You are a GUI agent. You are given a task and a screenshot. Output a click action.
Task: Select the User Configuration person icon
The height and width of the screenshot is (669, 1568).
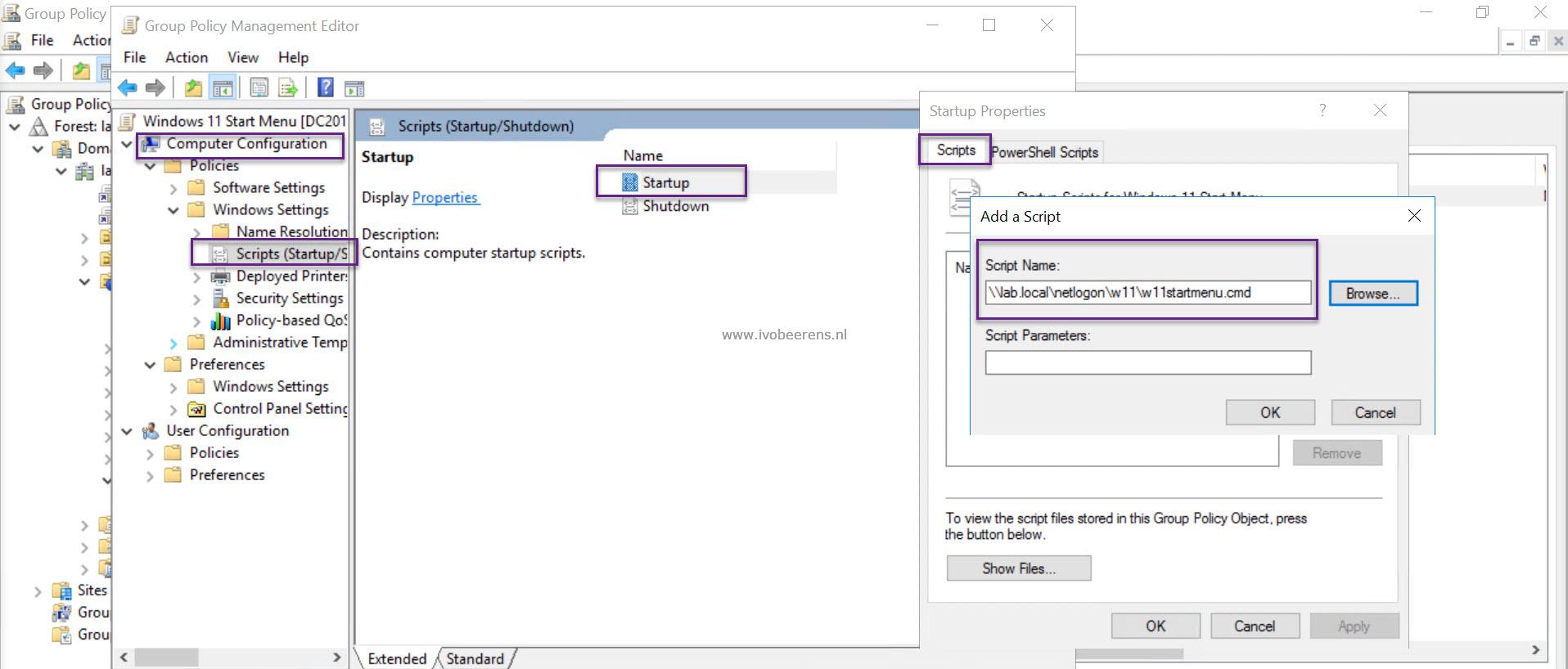coord(151,431)
